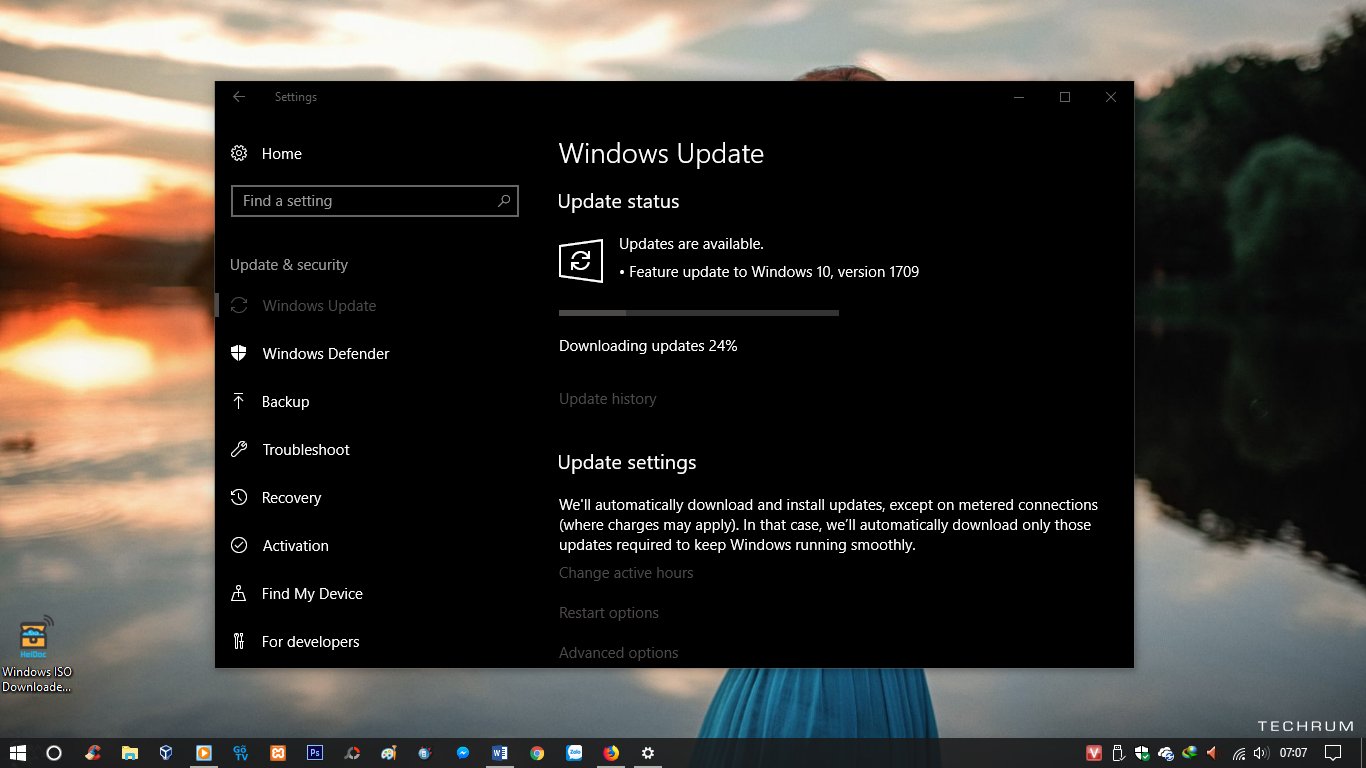Click the Settings gear taskbar icon
1366x768 pixels.
[x=648, y=753]
